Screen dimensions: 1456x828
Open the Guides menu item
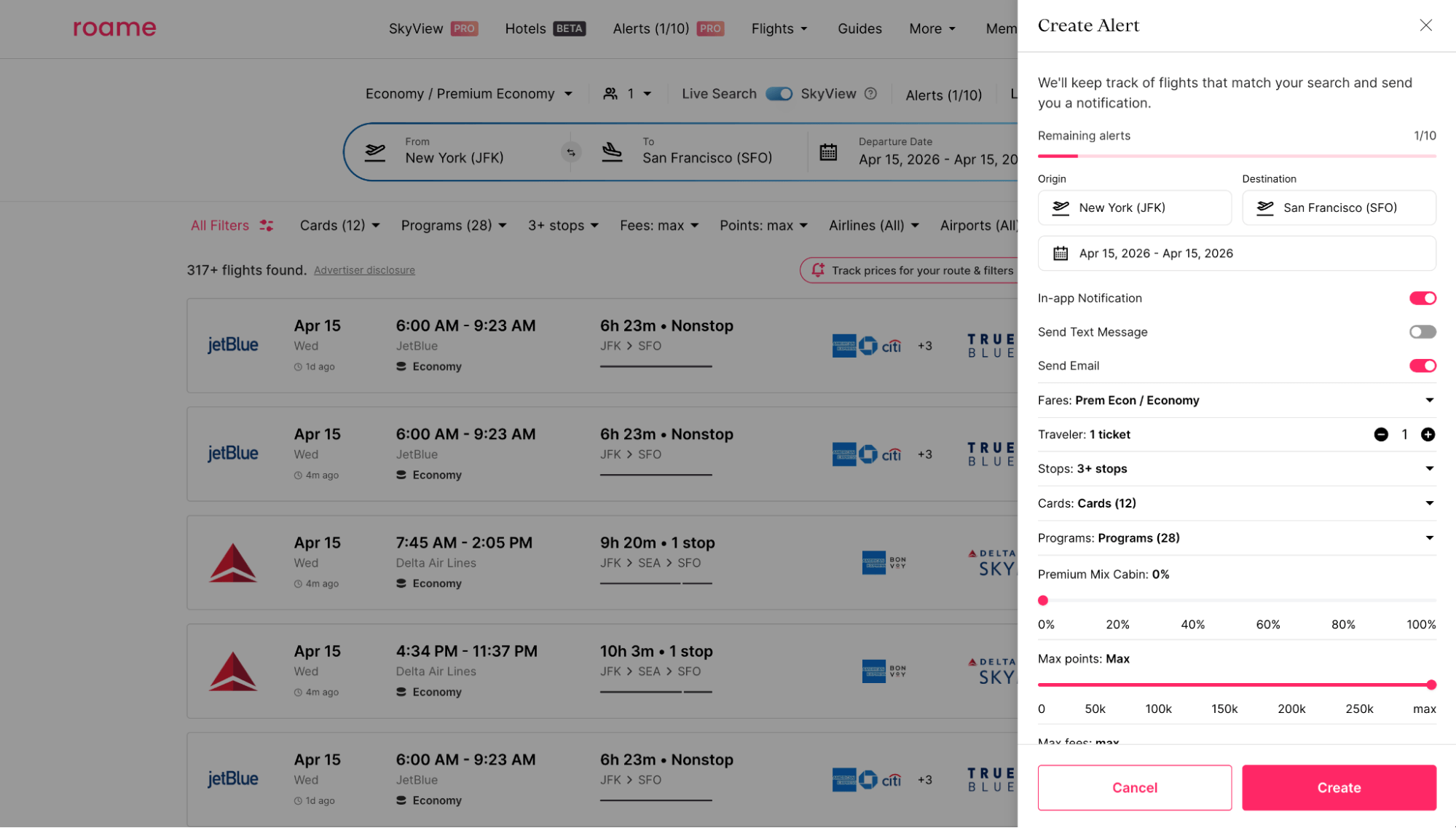859,28
